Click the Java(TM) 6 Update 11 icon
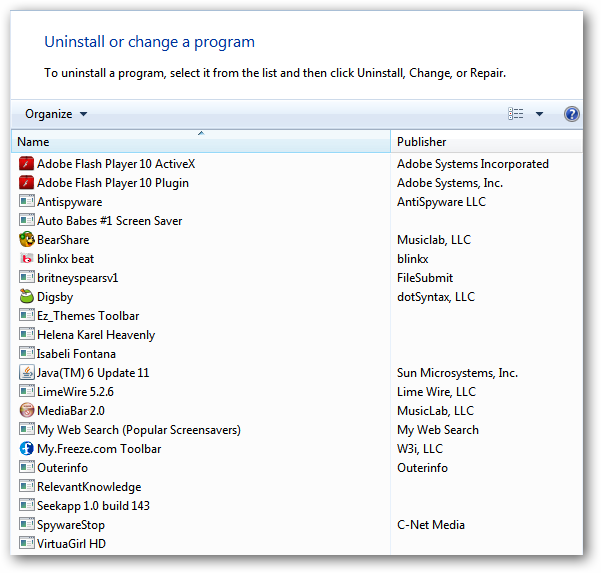This screenshot has height=573, width=601. point(26,372)
